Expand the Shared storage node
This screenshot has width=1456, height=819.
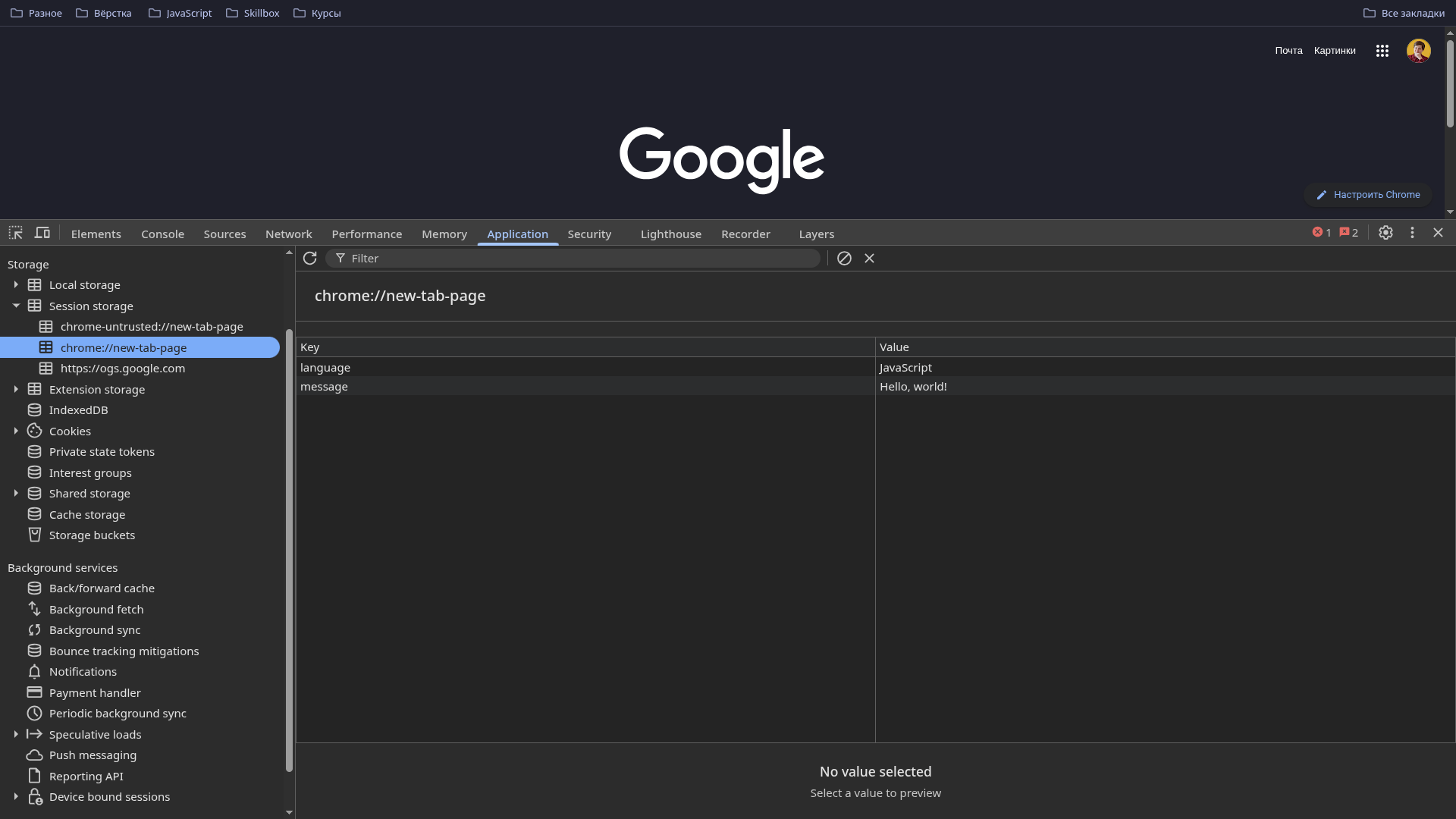pos(16,494)
